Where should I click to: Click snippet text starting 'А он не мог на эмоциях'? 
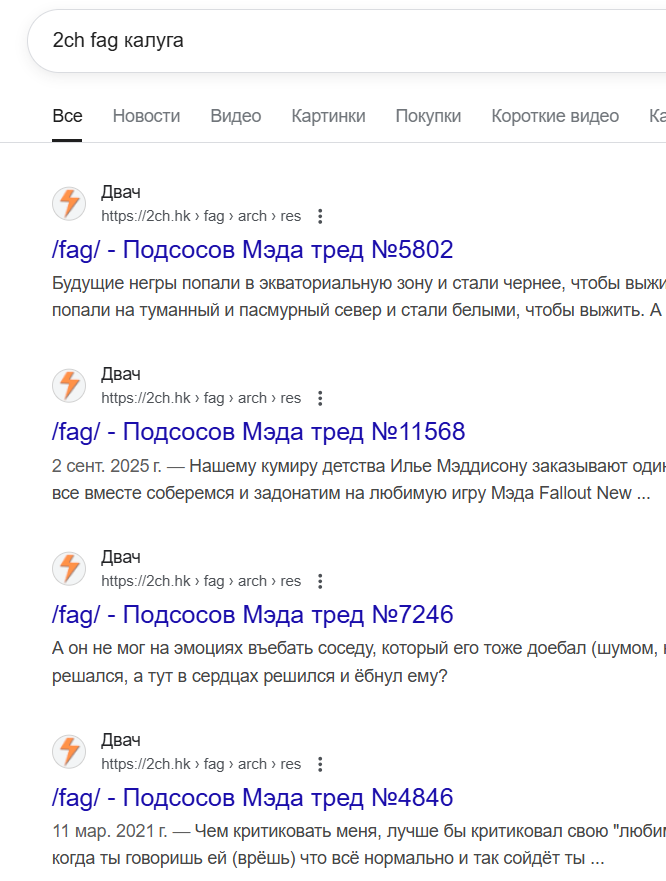pos(359,662)
